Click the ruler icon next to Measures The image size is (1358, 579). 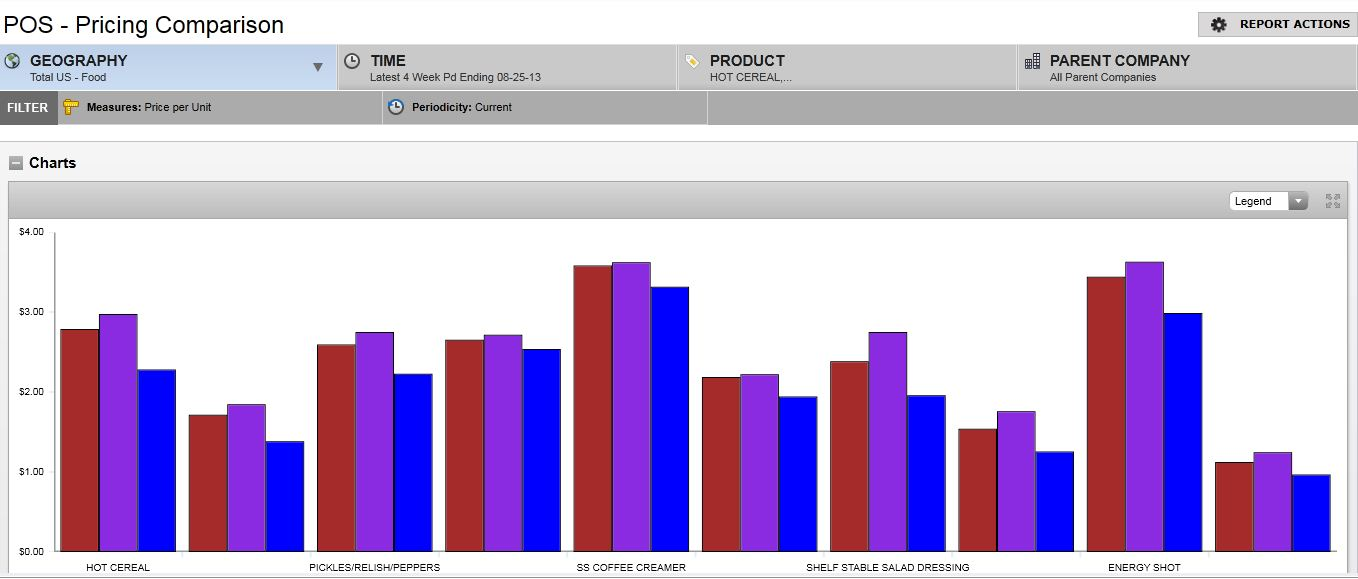point(71,107)
